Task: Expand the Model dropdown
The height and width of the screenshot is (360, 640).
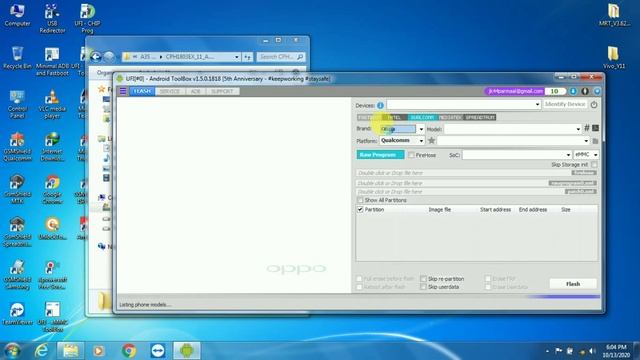Action: pos(578,129)
